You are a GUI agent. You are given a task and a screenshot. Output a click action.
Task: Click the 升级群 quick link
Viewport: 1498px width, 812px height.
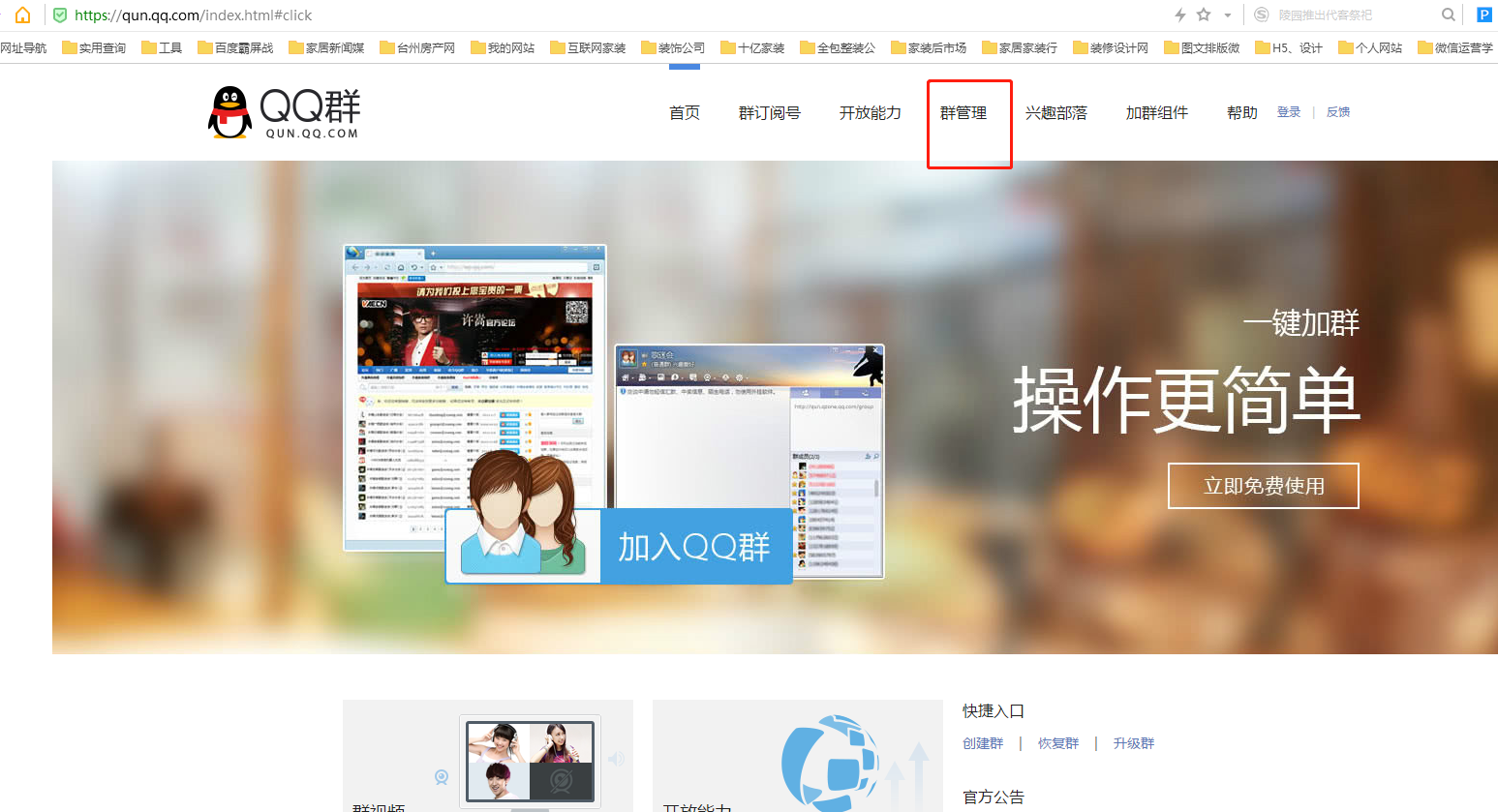(1134, 743)
